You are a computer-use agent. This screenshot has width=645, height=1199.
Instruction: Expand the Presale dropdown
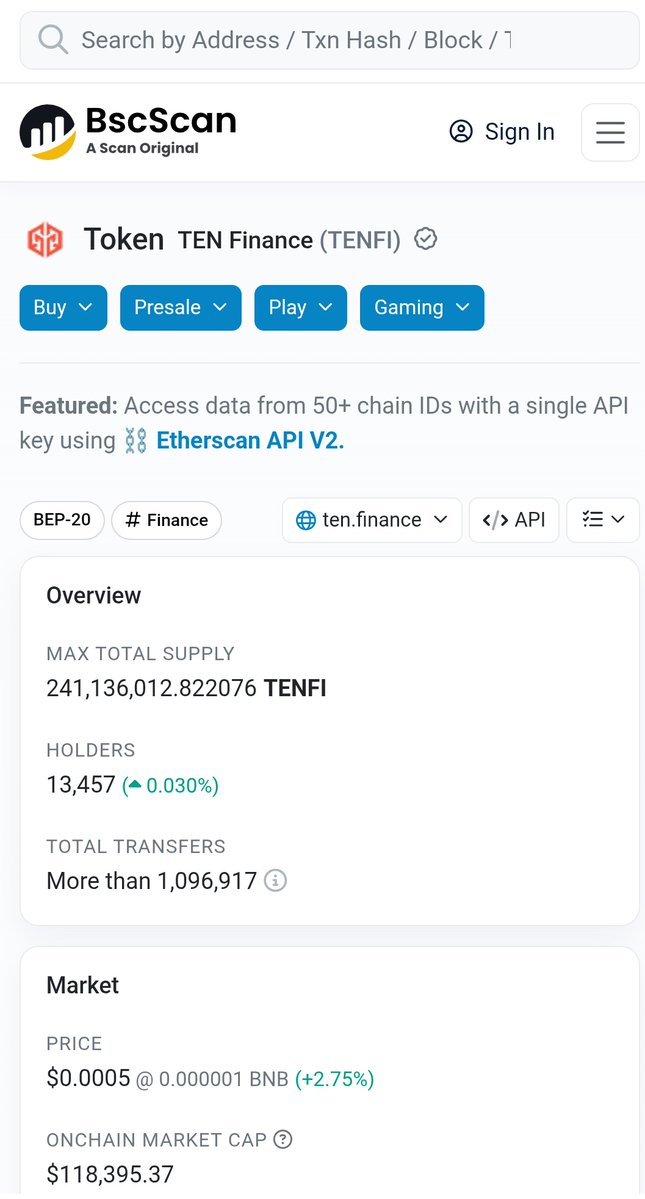(180, 307)
